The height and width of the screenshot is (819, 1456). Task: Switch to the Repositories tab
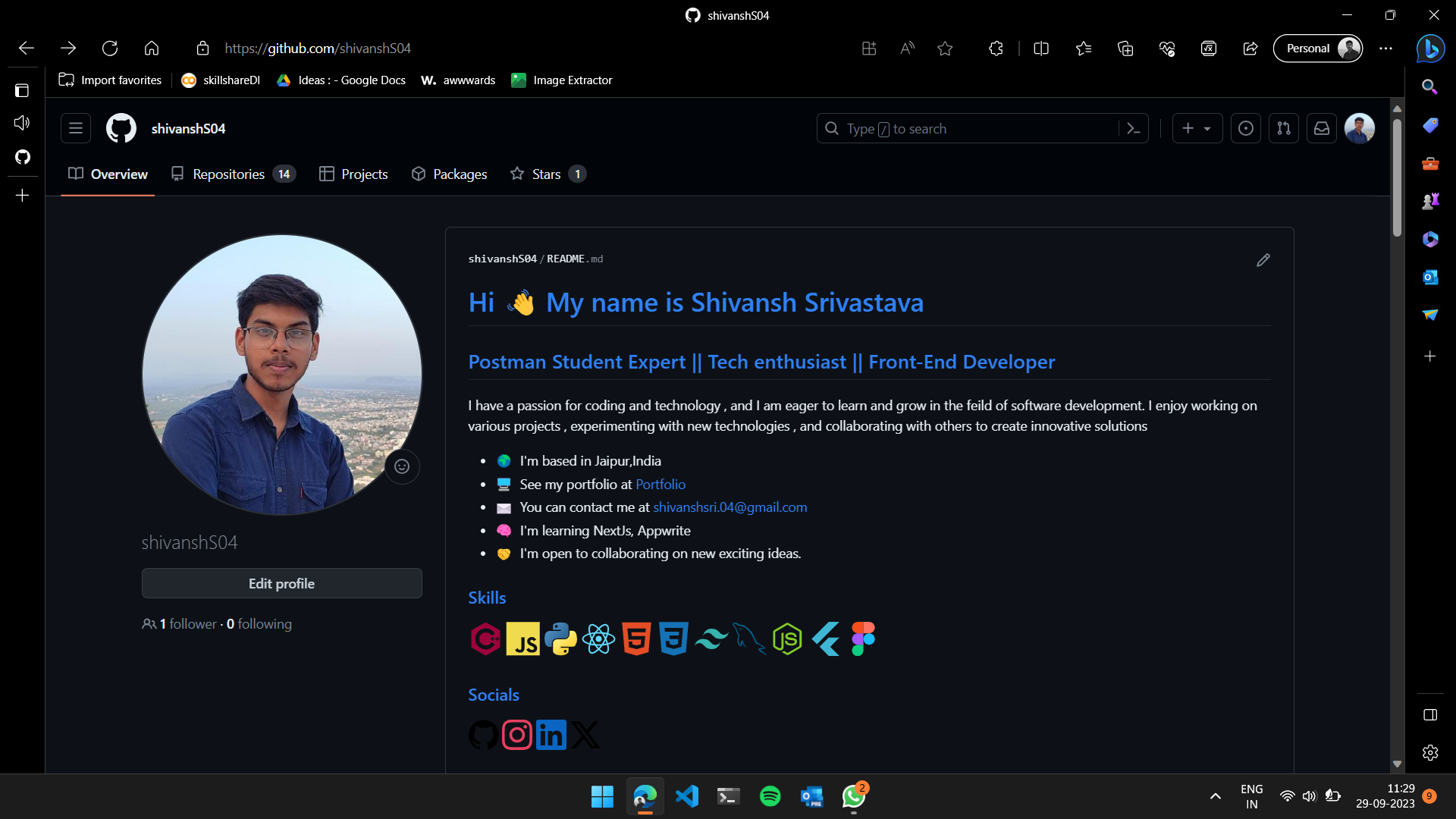click(229, 174)
